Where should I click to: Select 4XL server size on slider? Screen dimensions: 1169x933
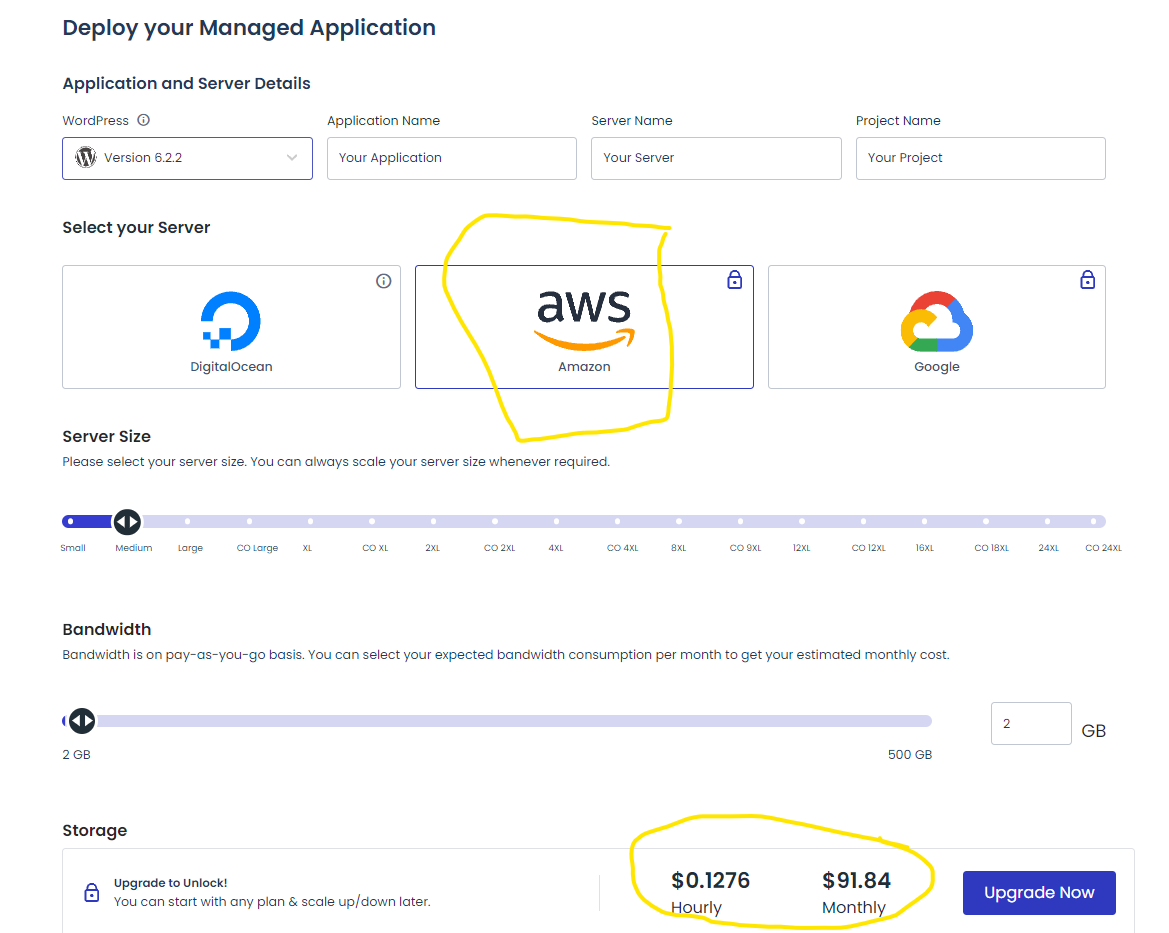click(x=556, y=521)
